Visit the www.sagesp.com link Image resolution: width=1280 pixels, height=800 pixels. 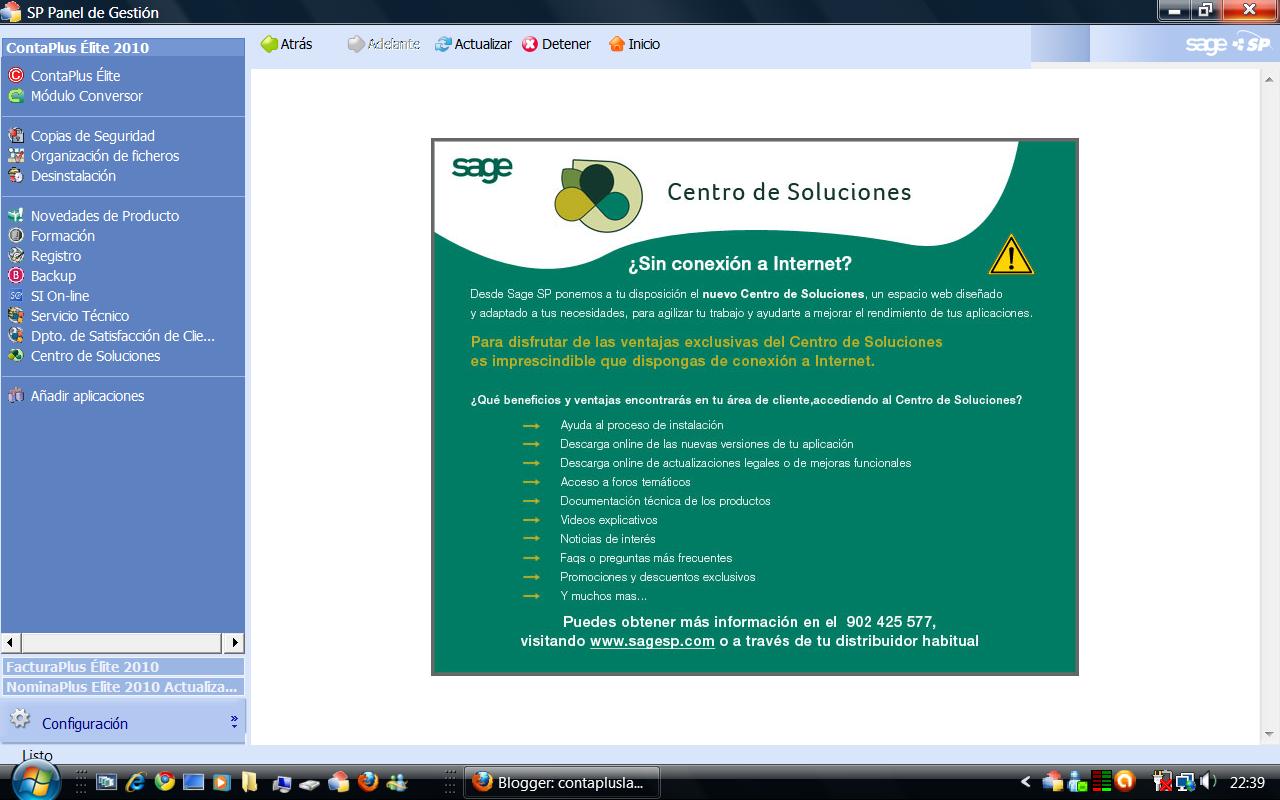650,643
